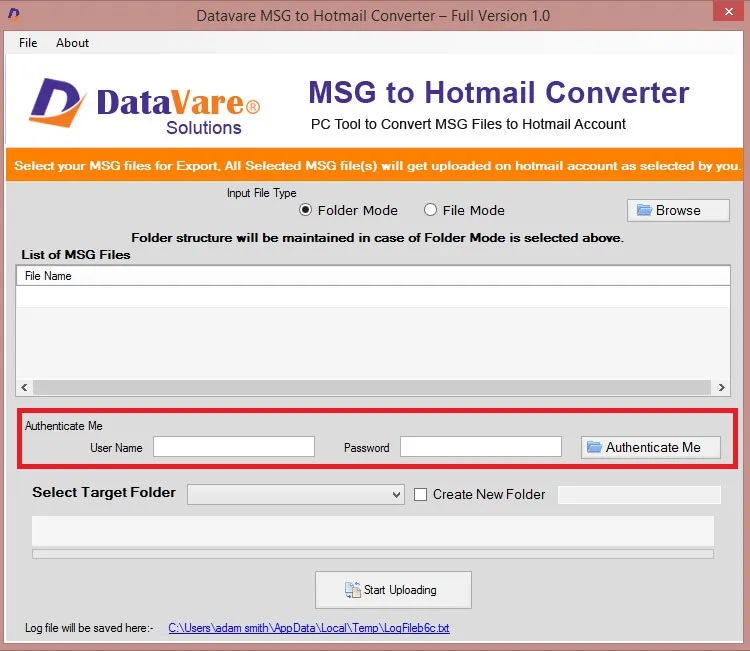Click the left arrow of file list scrollbar
750x651 pixels.
pos(24,387)
